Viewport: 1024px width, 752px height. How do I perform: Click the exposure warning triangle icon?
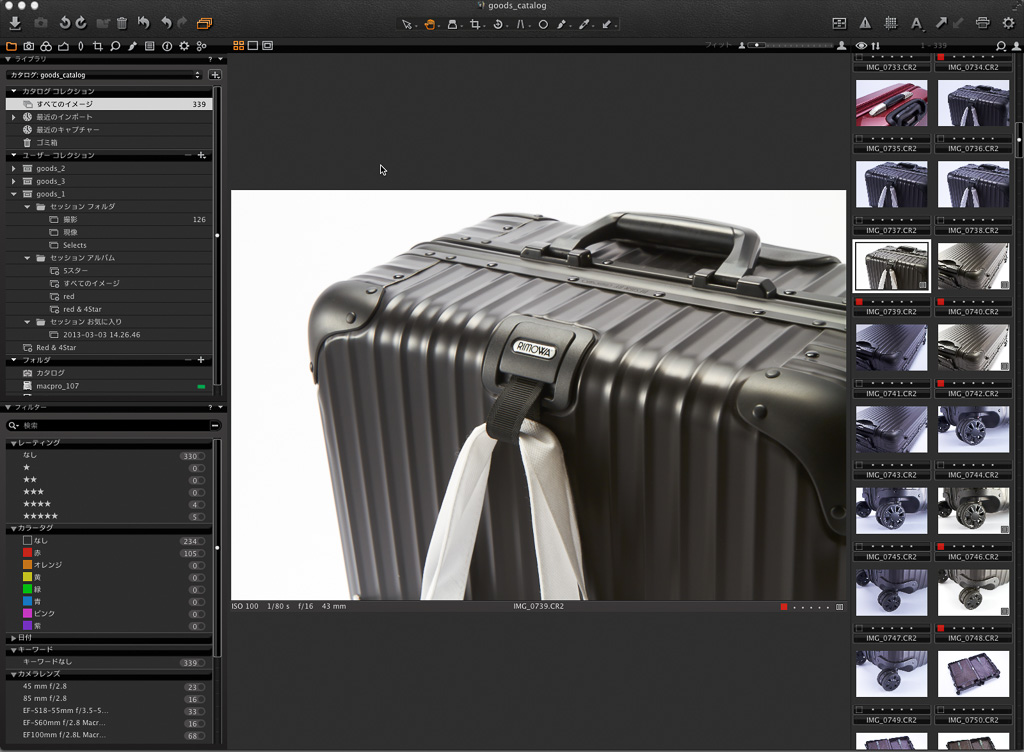click(865, 23)
